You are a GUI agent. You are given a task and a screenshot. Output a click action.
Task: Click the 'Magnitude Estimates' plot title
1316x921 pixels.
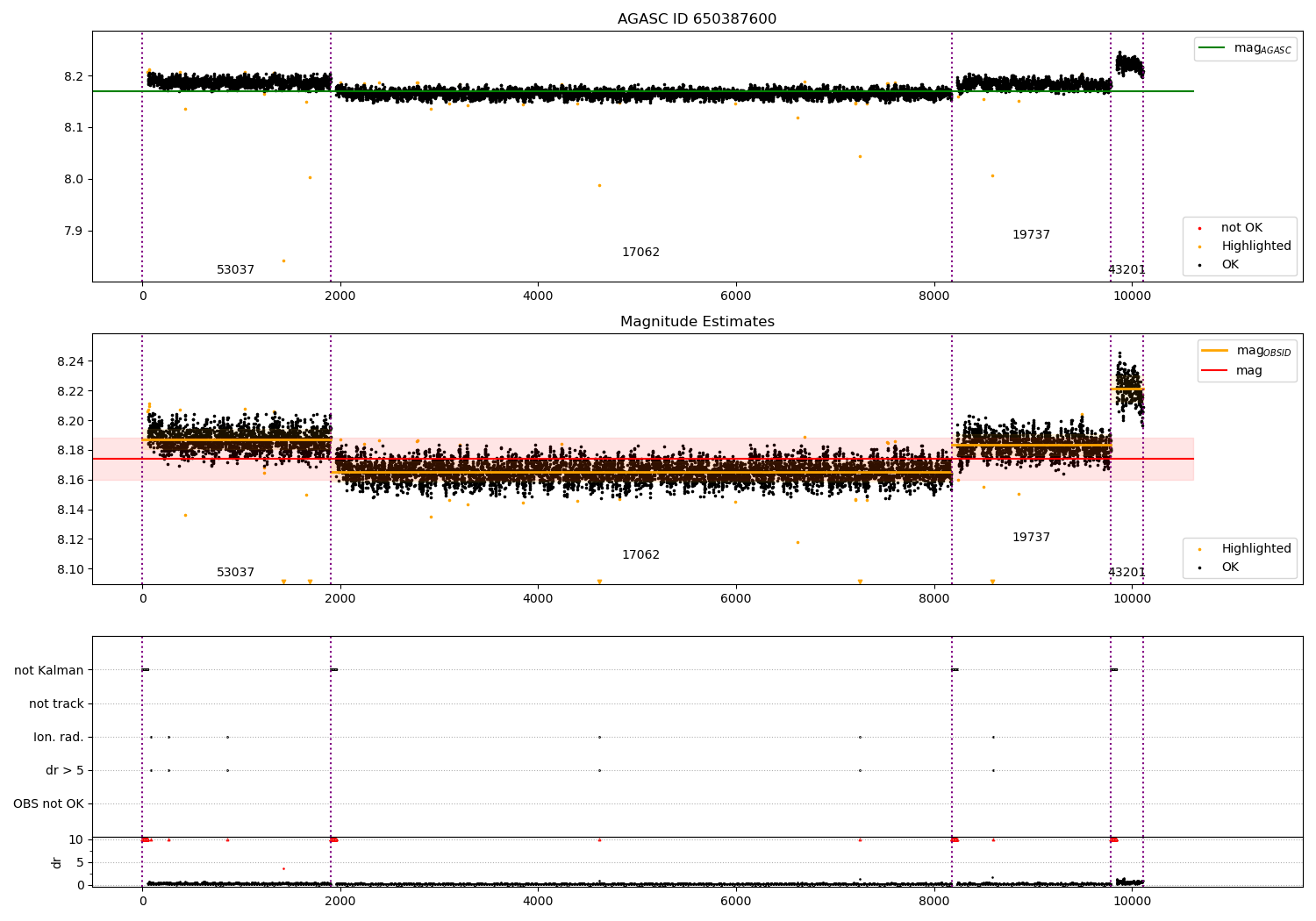pyautogui.click(x=697, y=322)
